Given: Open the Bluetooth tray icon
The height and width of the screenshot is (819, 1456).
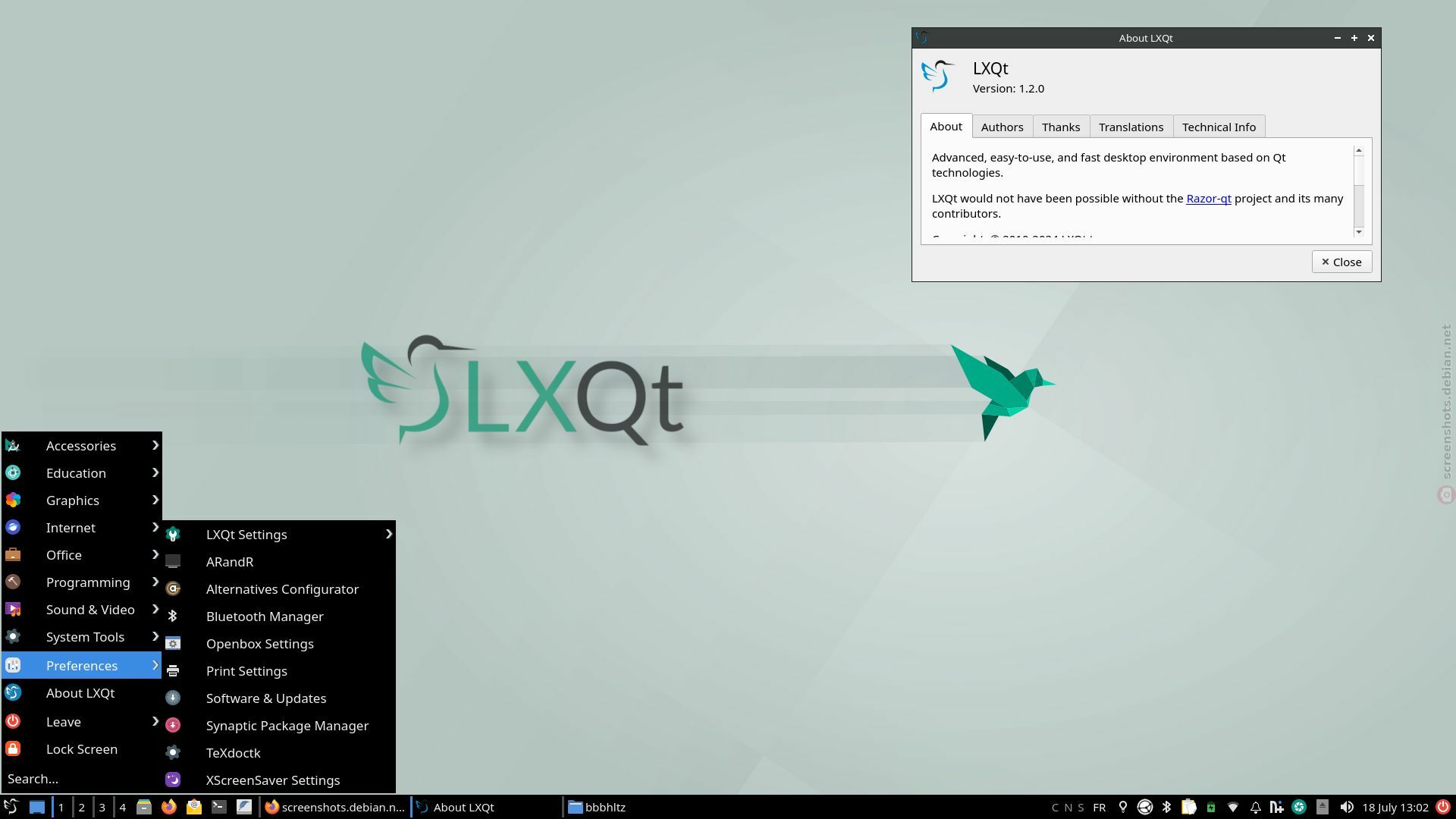Looking at the screenshot, I should point(1167,807).
